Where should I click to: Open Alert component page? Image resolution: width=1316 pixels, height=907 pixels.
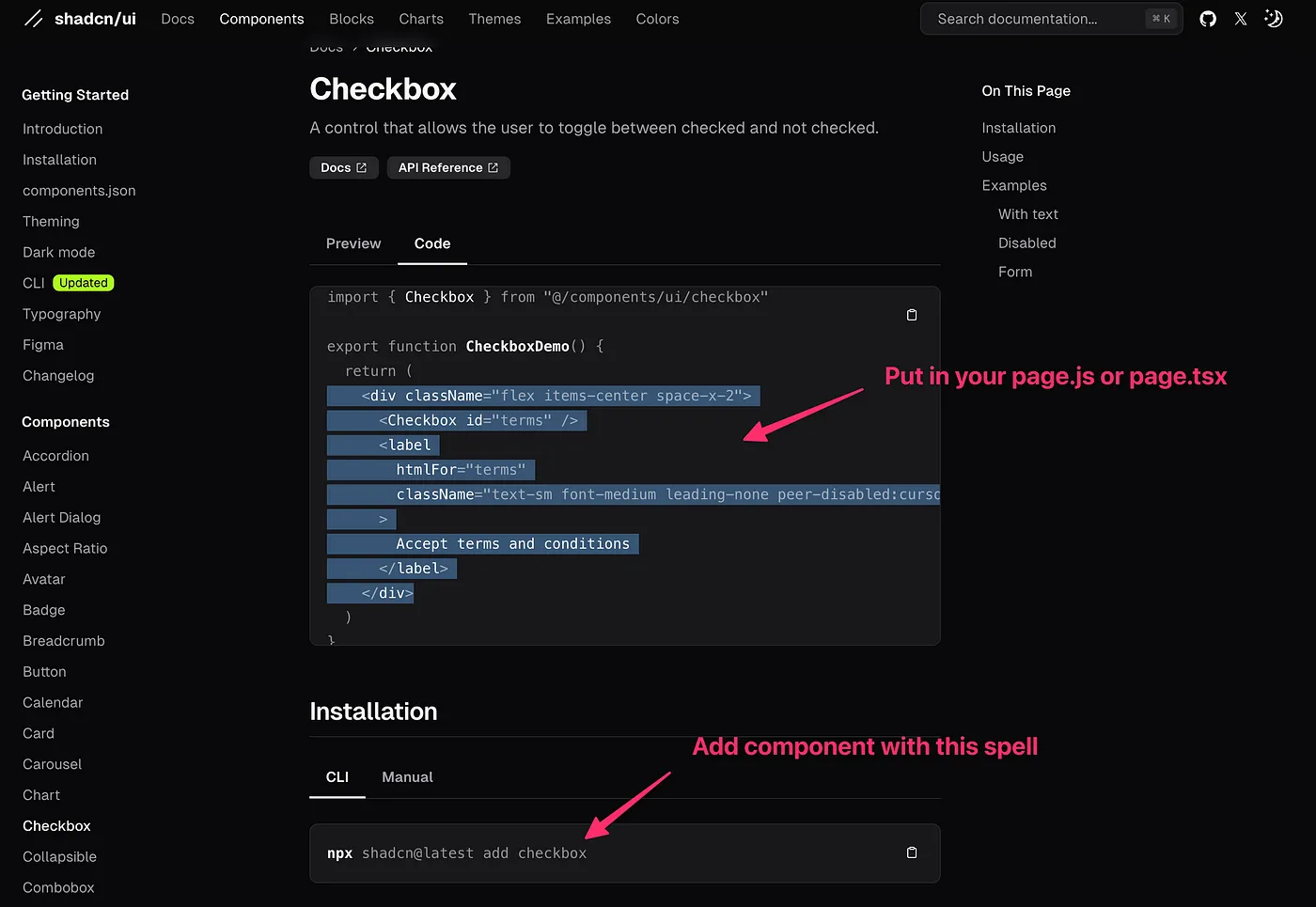click(x=39, y=487)
